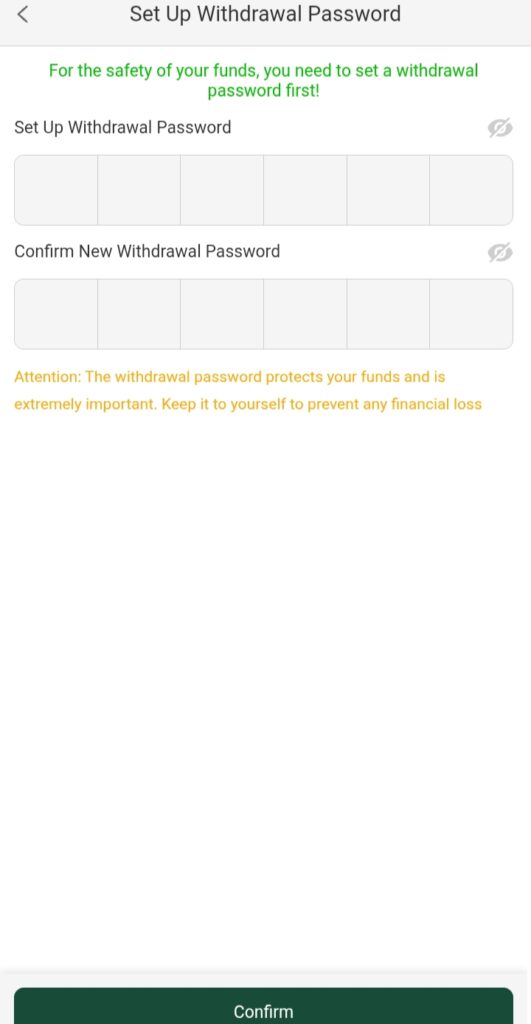This screenshot has height=1024, width=531.
Task: Select third digit box of Set Up password
Action: coord(222,190)
